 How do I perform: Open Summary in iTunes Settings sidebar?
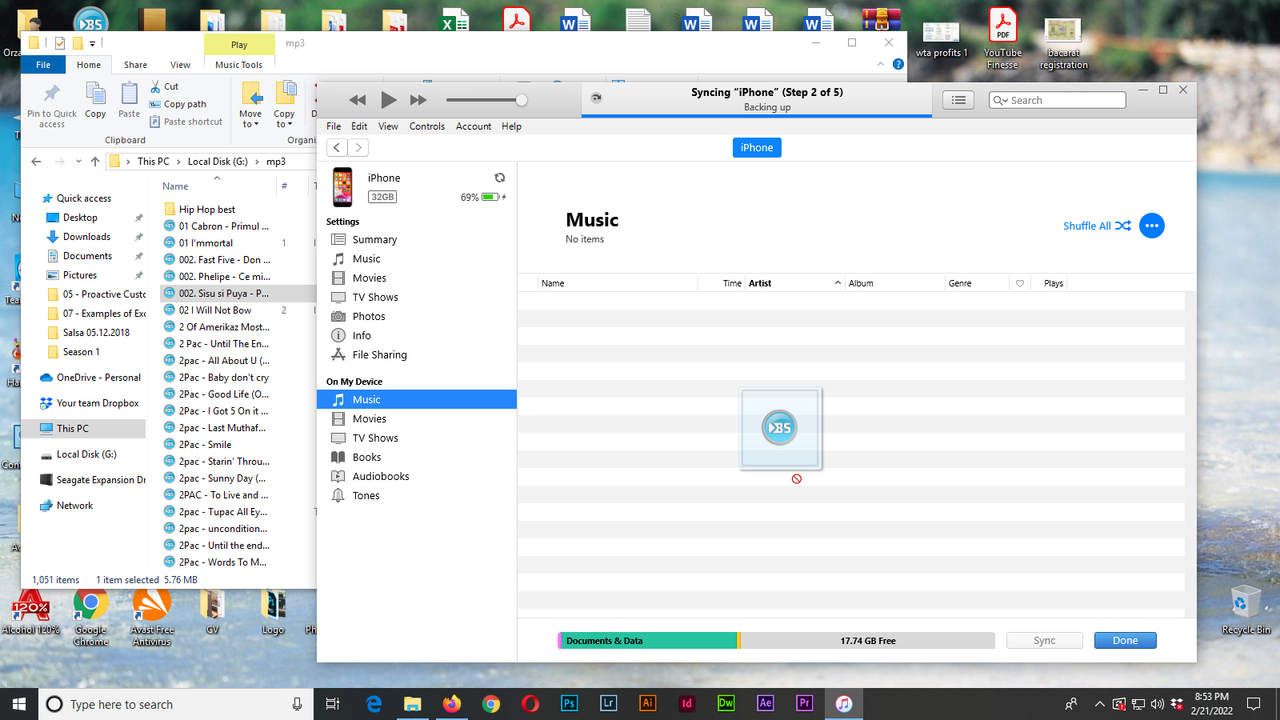(374, 240)
